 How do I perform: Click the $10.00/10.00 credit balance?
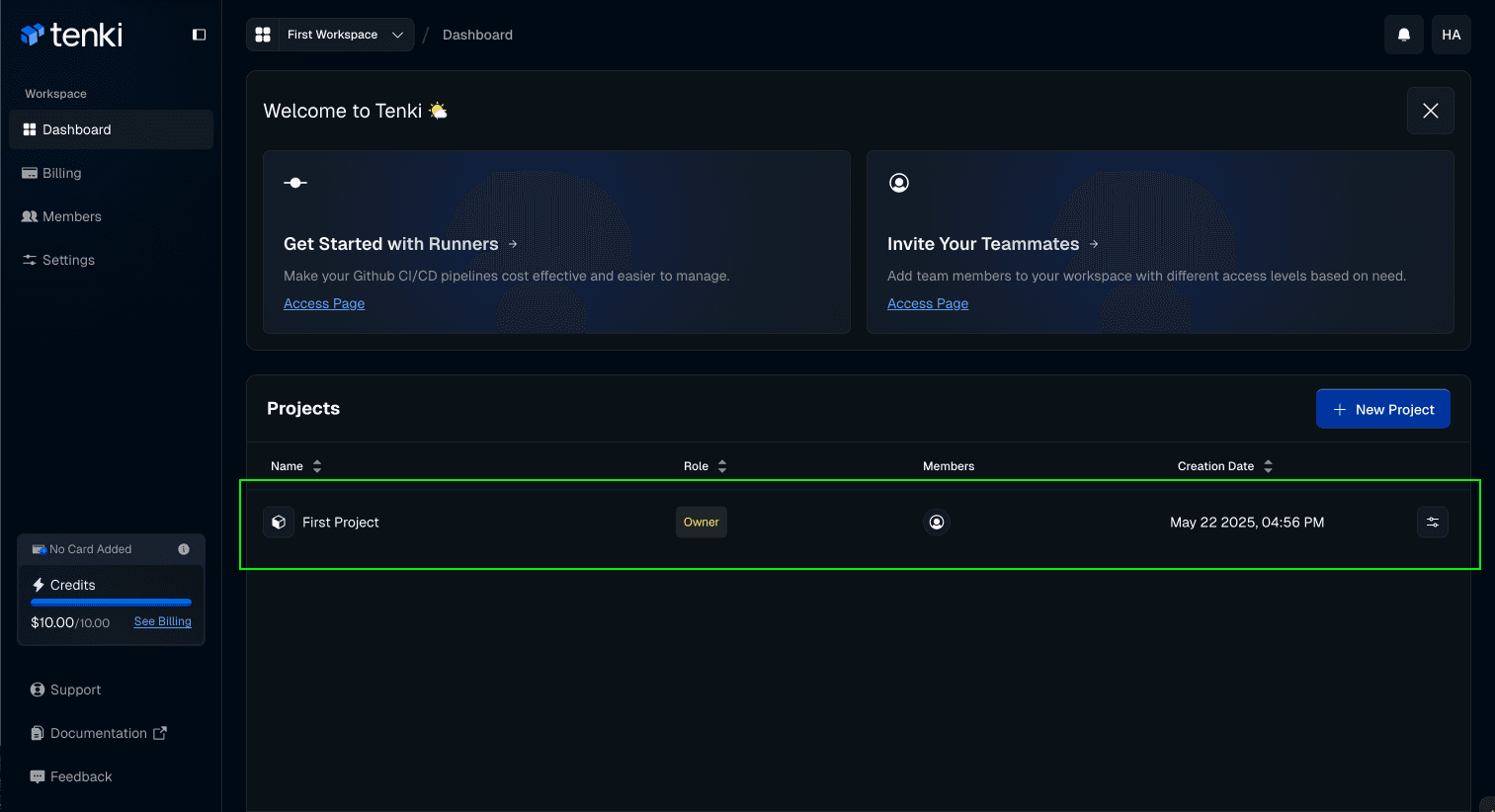(70, 622)
